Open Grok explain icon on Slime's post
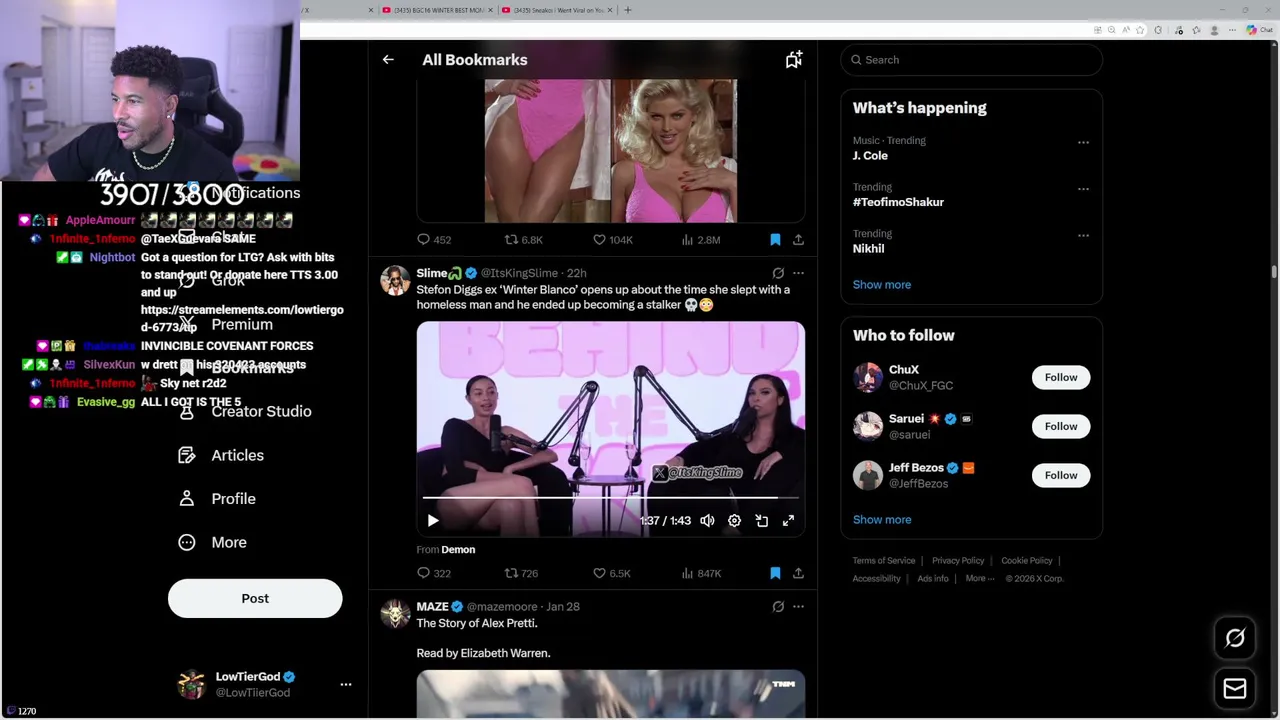This screenshot has height=720, width=1280. coord(778,273)
